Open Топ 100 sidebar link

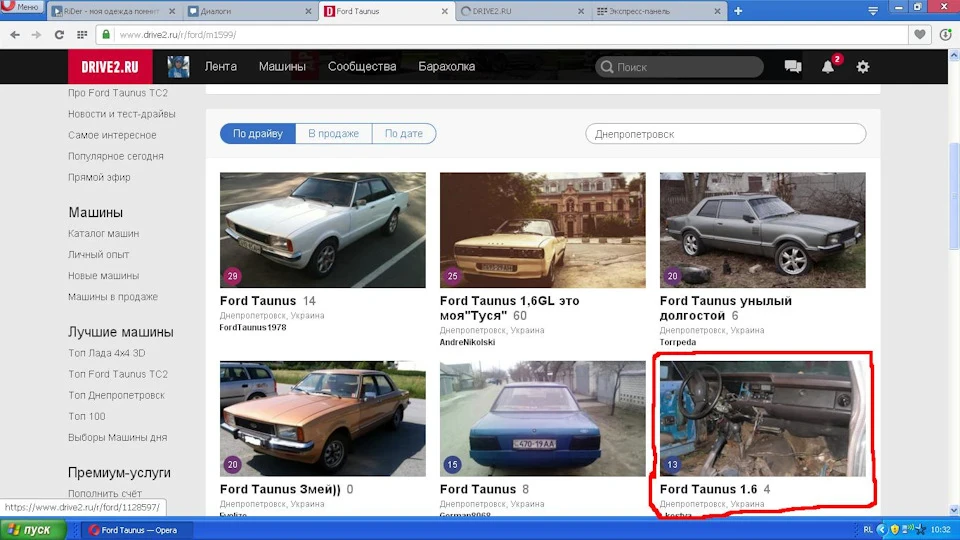[x=86, y=416]
